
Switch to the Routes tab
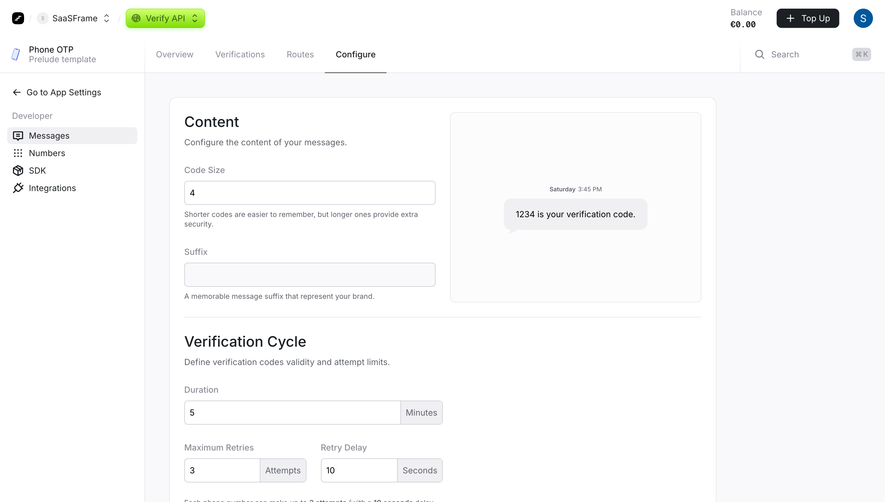click(300, 54)
